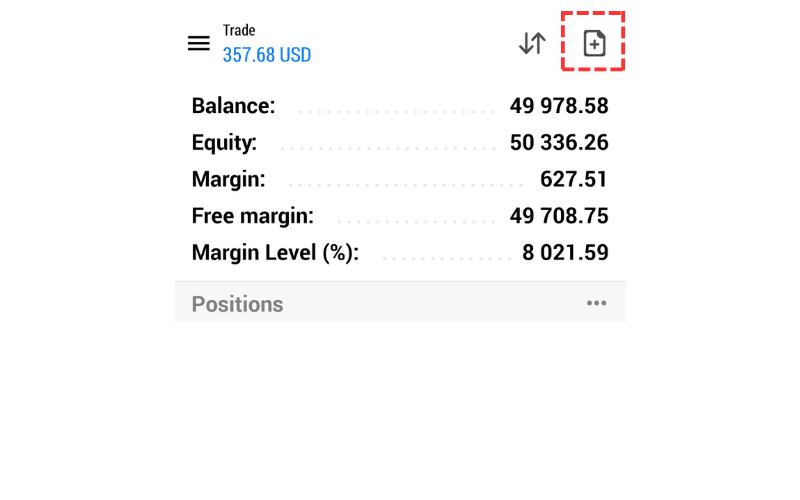Viewport: 800px width, 500px height.
Task: Click the equity value 50 336.26
Action: pyautogui.click(x=559, y=143)
